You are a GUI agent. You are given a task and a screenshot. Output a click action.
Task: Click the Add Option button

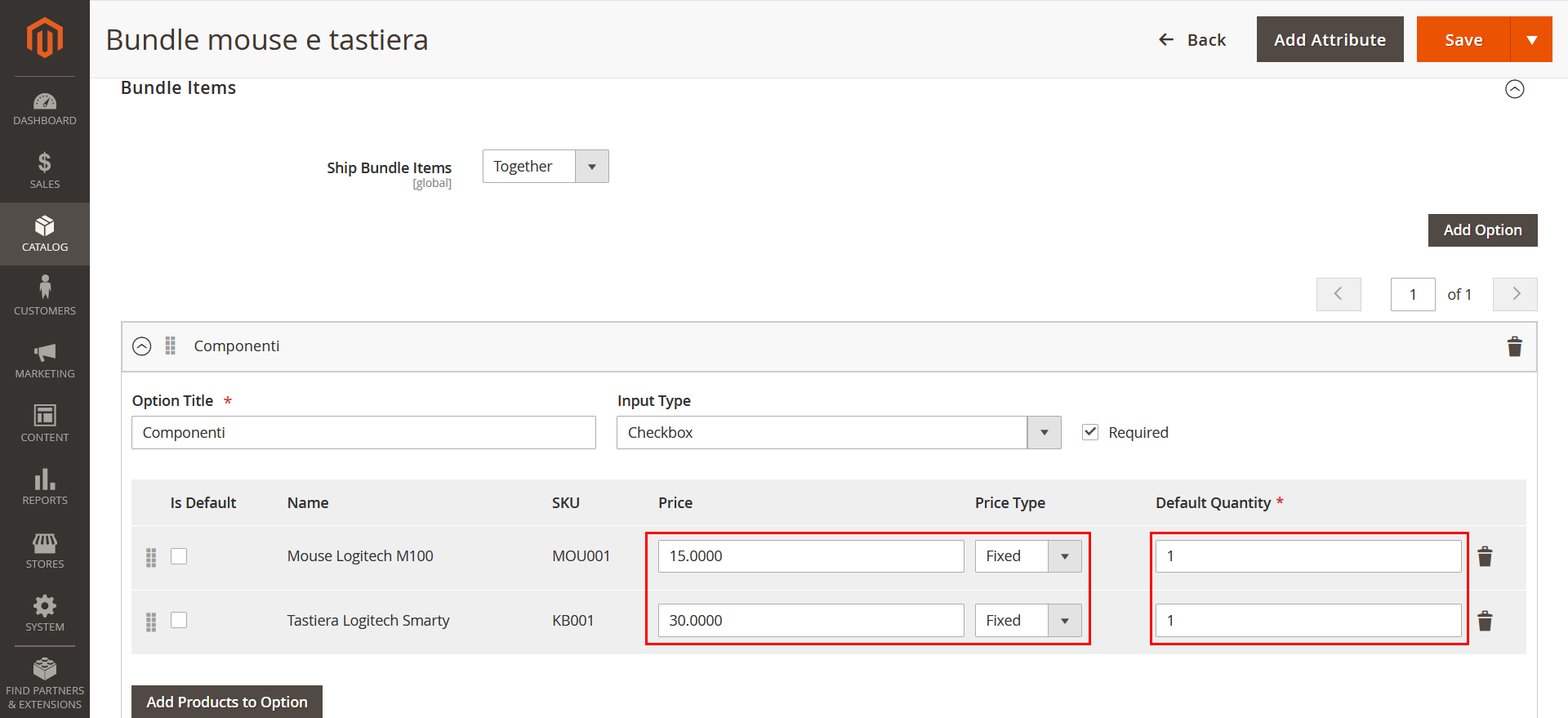point(1482,230)
